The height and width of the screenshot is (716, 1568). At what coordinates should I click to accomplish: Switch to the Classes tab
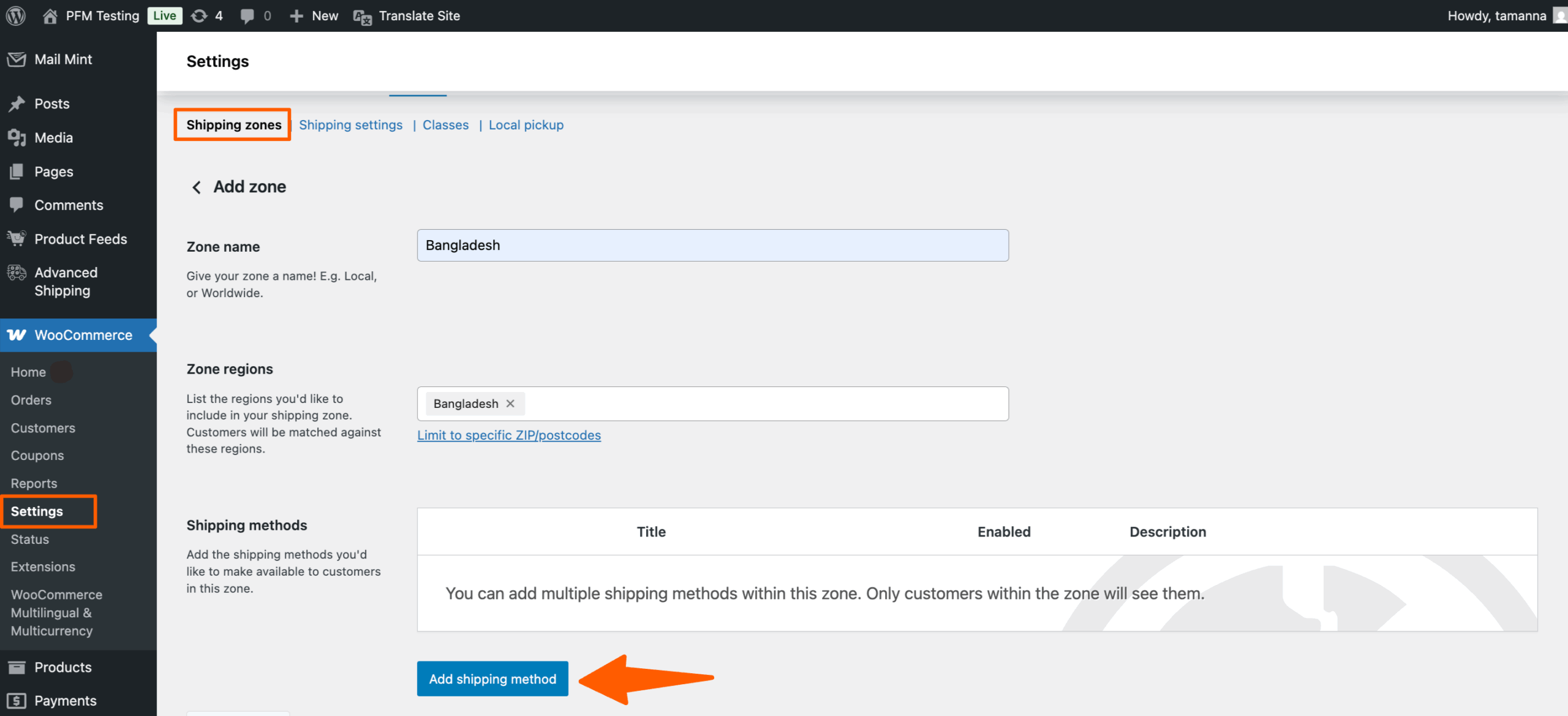point(445,125)
